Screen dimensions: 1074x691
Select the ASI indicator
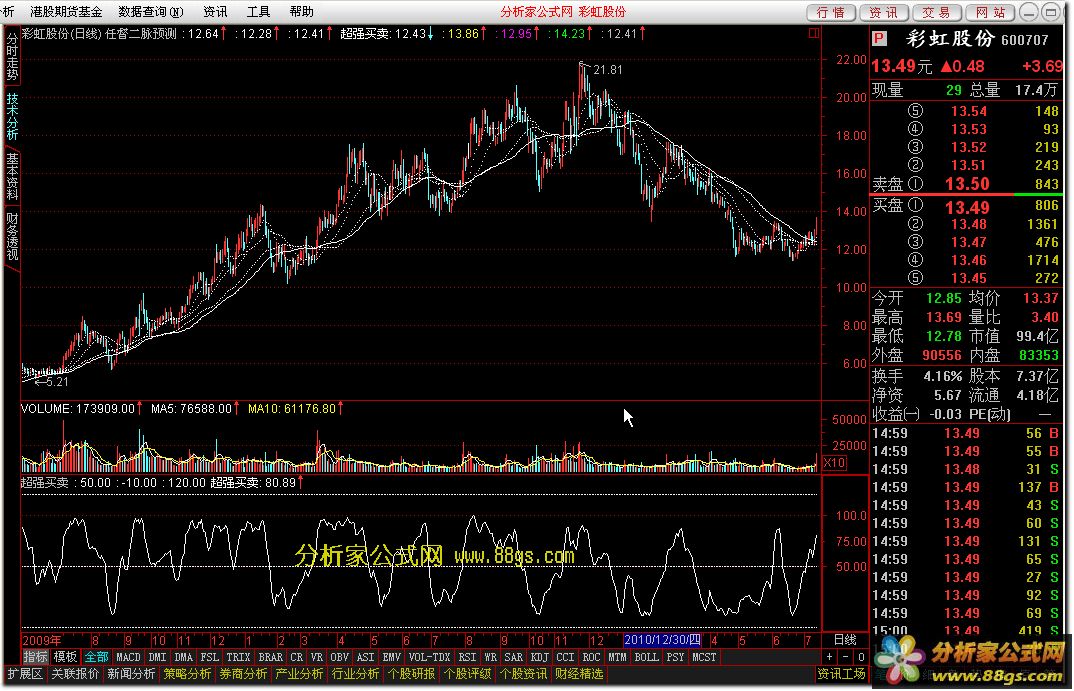click(x=366, y=657)
